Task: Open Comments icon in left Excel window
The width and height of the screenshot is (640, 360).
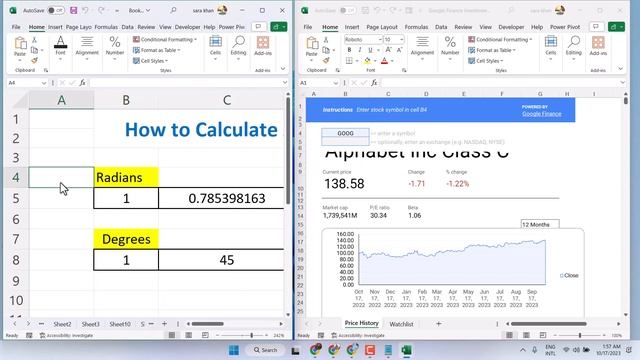Action: coord(258,27)
